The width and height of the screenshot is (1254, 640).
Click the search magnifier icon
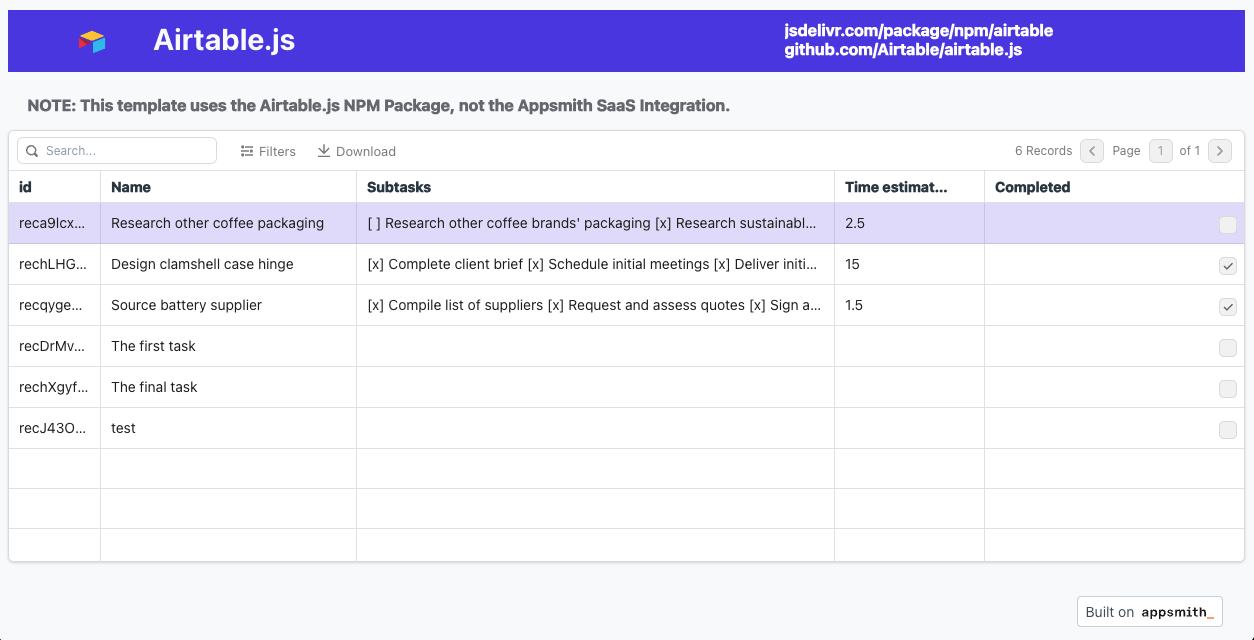pyautogui.click(x=32, y=151)
